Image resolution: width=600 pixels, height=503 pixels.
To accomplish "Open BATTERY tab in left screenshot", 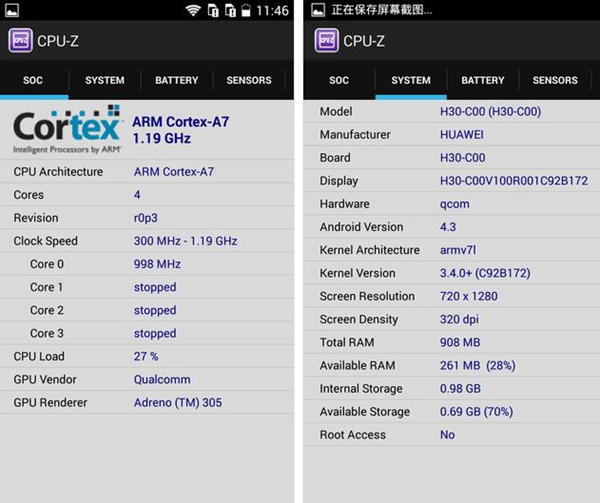I will pyautogui.click(x=177, y=80).
